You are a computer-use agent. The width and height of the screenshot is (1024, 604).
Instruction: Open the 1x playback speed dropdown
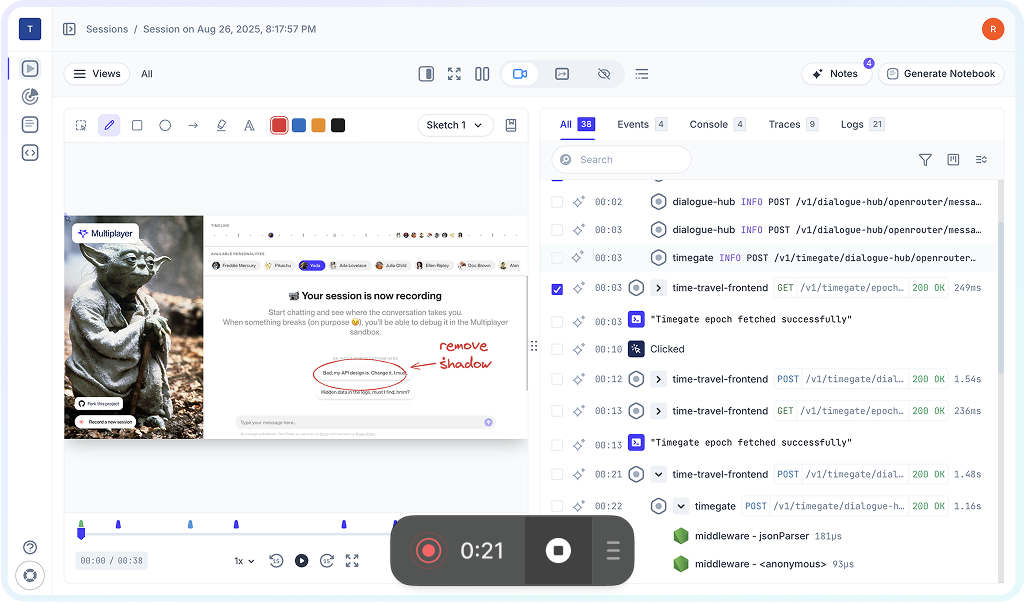coord(244,561)
